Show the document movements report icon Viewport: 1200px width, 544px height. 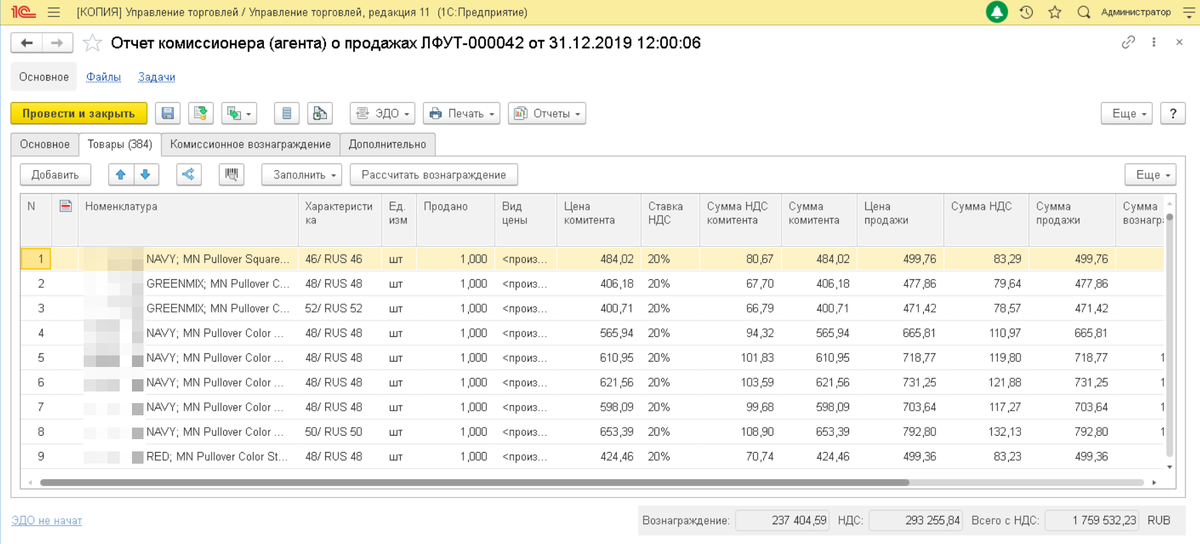pos(287,113)
